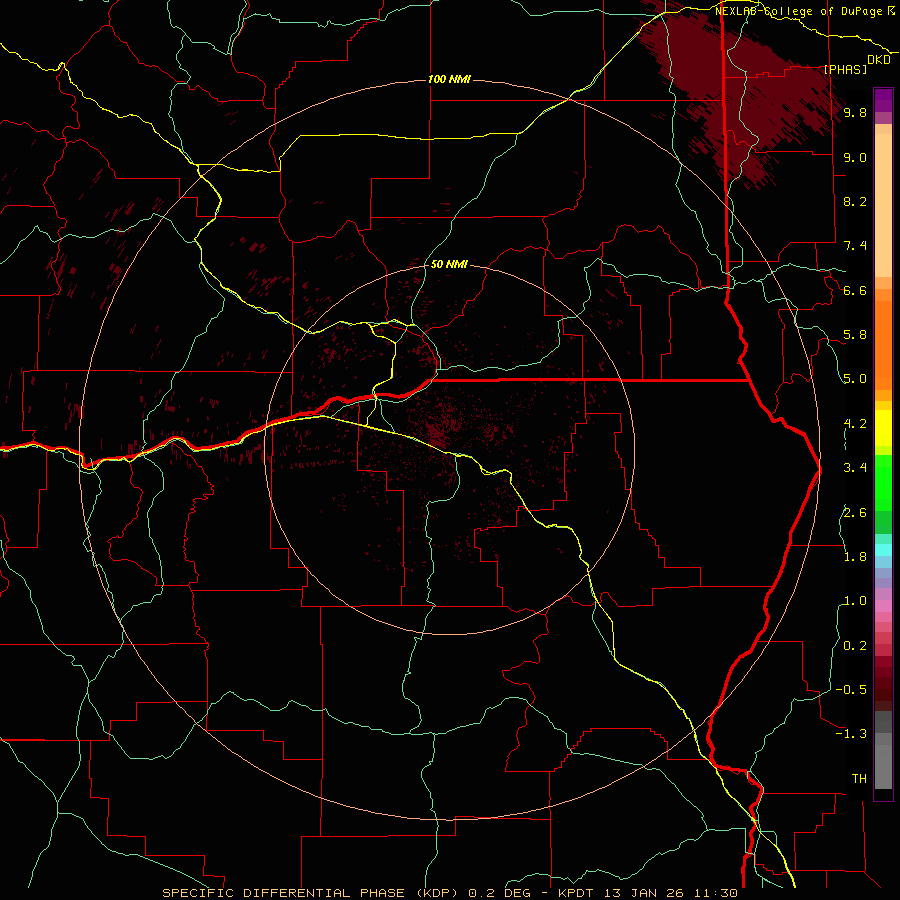
Task: Select the 3.4 scale value
Action: coord(855,468)
